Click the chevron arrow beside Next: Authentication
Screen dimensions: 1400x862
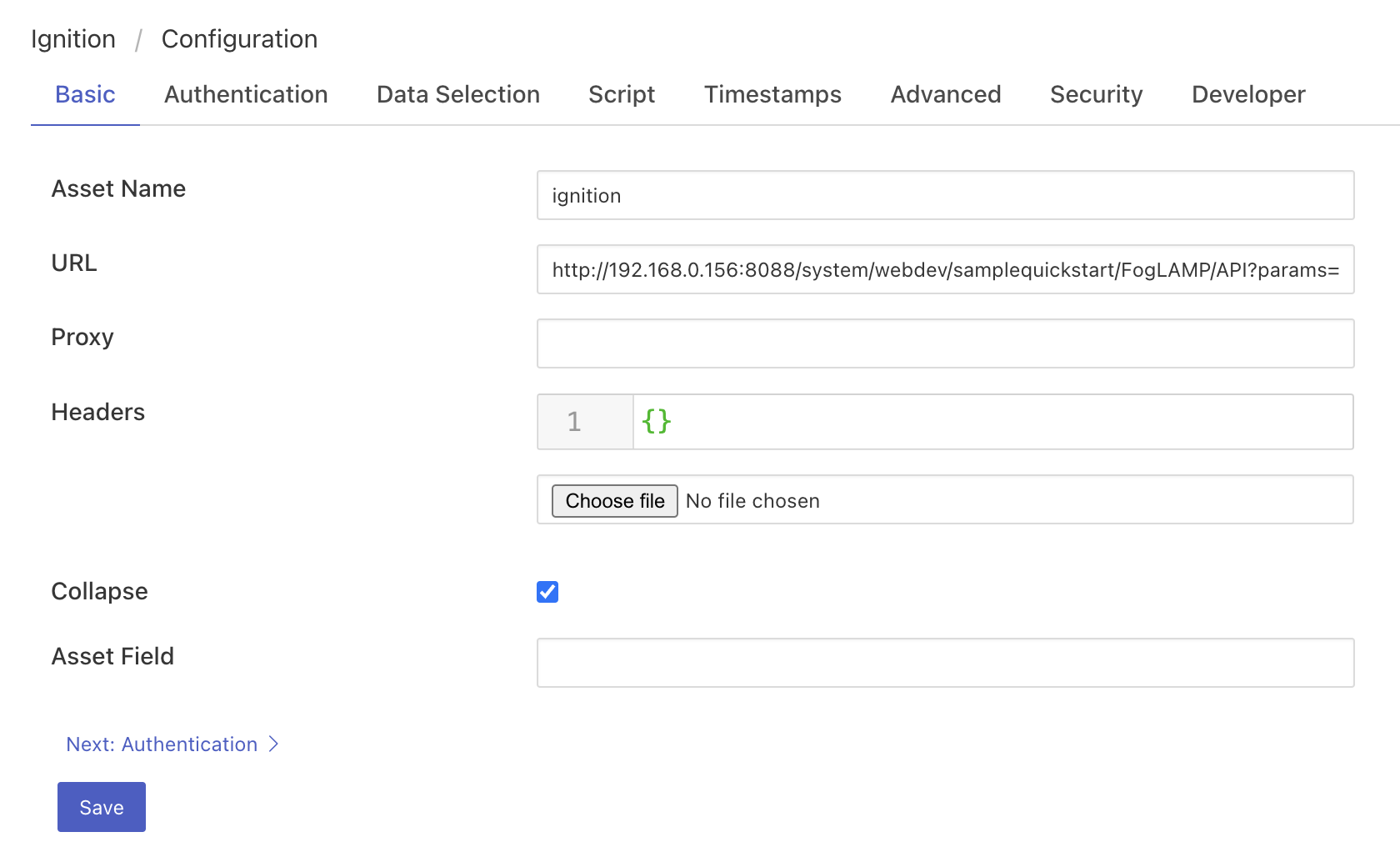(273, 744)
